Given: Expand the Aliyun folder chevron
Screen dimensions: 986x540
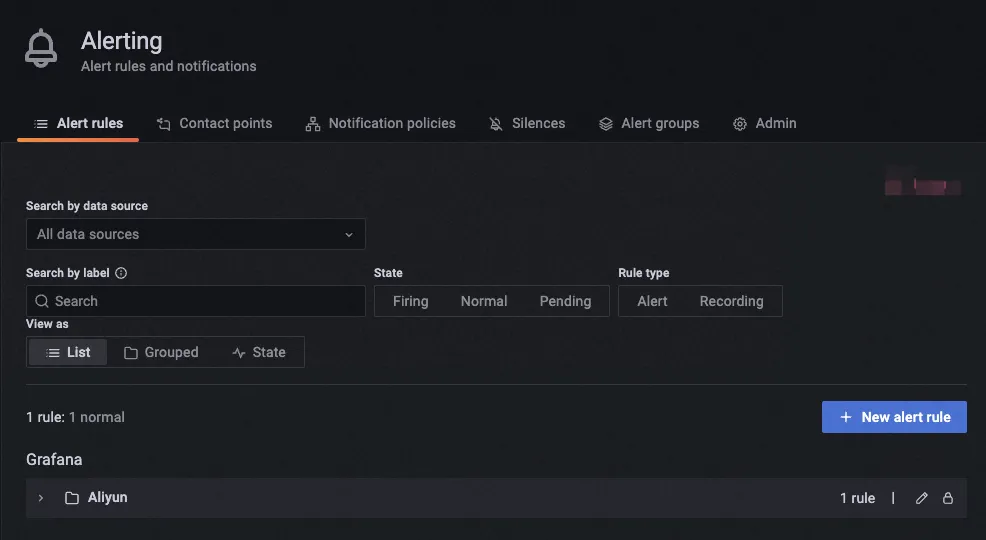Looking at the screenshot, I should click(41, 498).
